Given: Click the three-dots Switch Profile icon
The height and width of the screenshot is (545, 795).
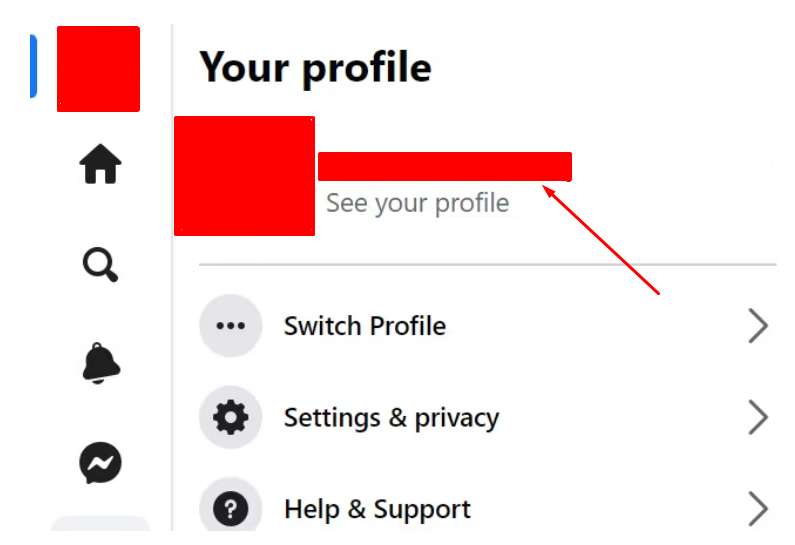Looking at the screenshot, I should [231, 325].
